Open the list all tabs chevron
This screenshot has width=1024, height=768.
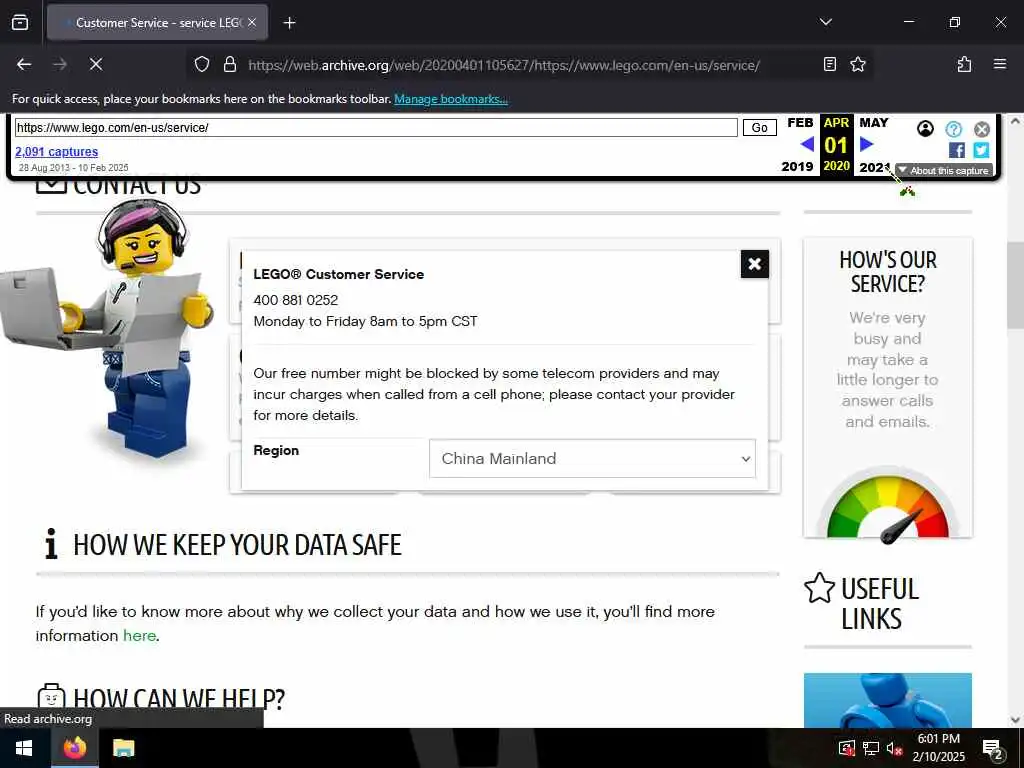click(x=825, y=22)
